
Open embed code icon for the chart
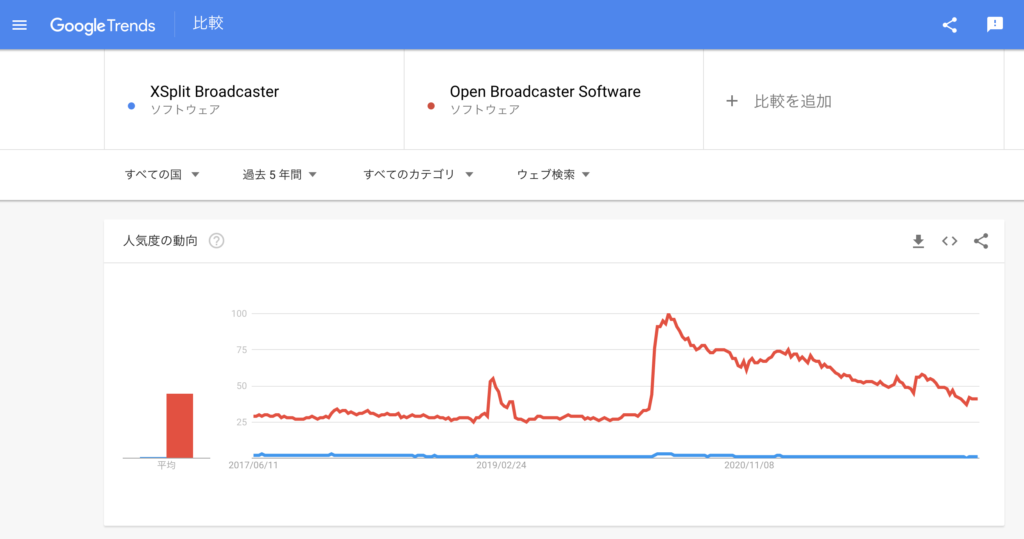click(x=950, y=241)
